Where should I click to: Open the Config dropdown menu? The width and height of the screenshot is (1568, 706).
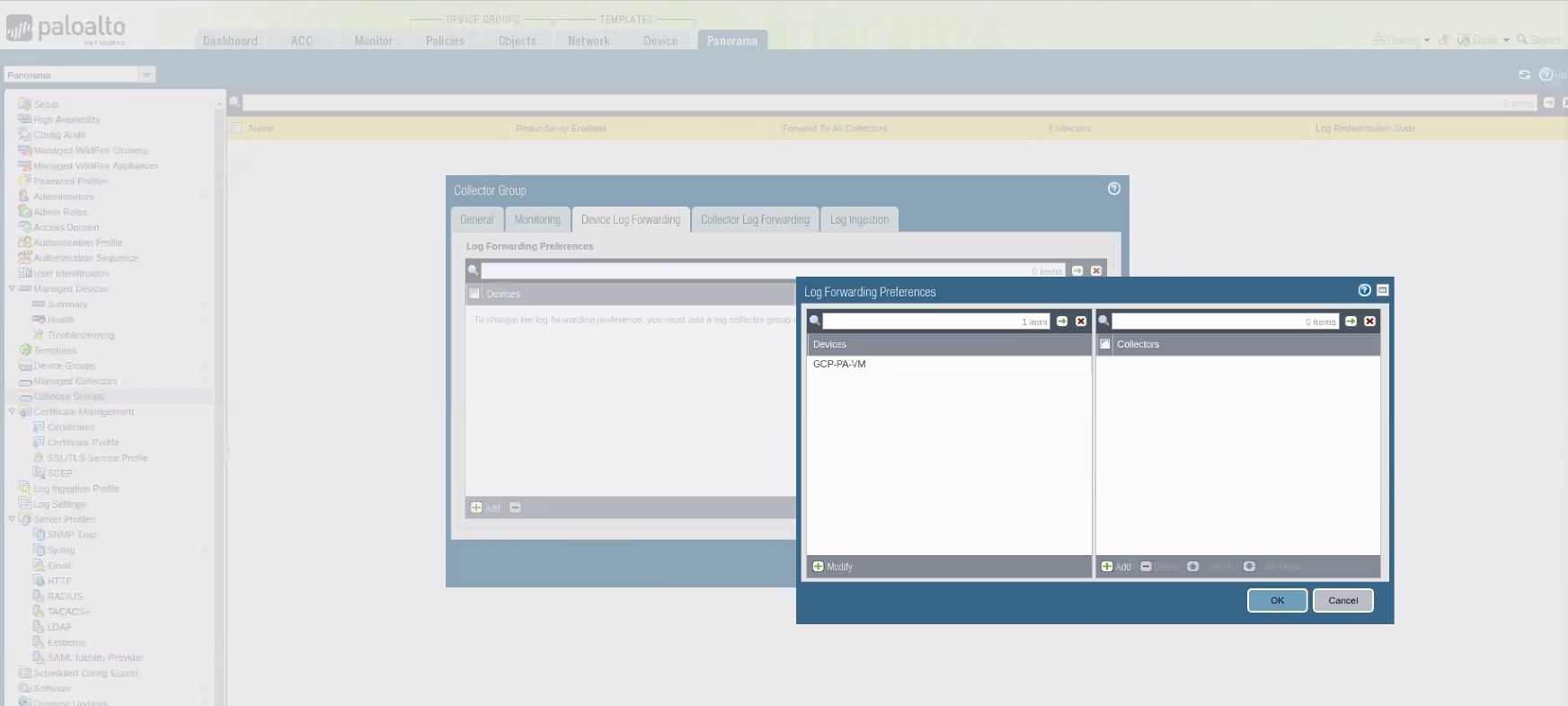tap(1484, 40)
